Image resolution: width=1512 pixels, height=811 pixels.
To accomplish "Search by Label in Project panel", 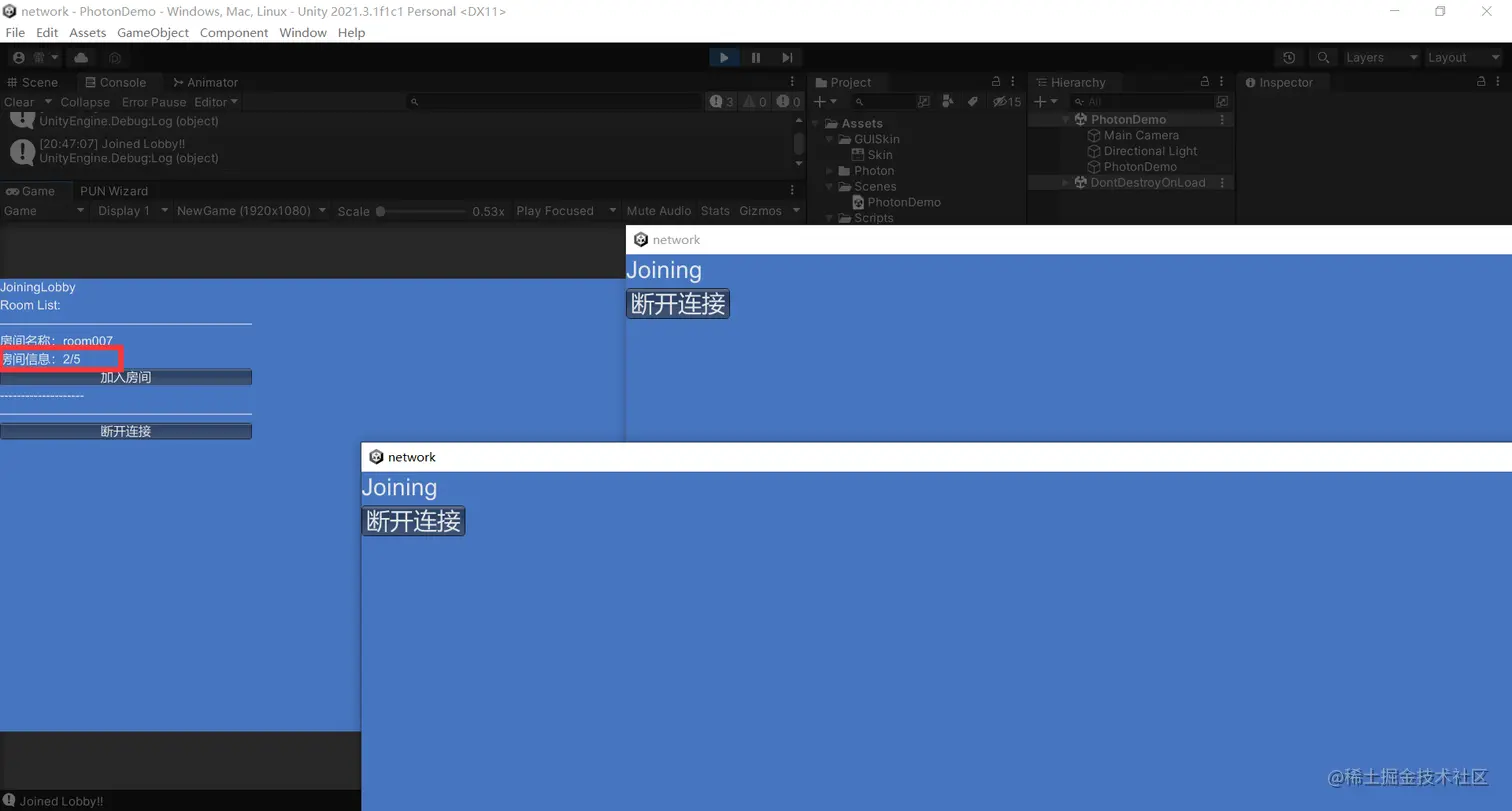I will click(972, 102).
